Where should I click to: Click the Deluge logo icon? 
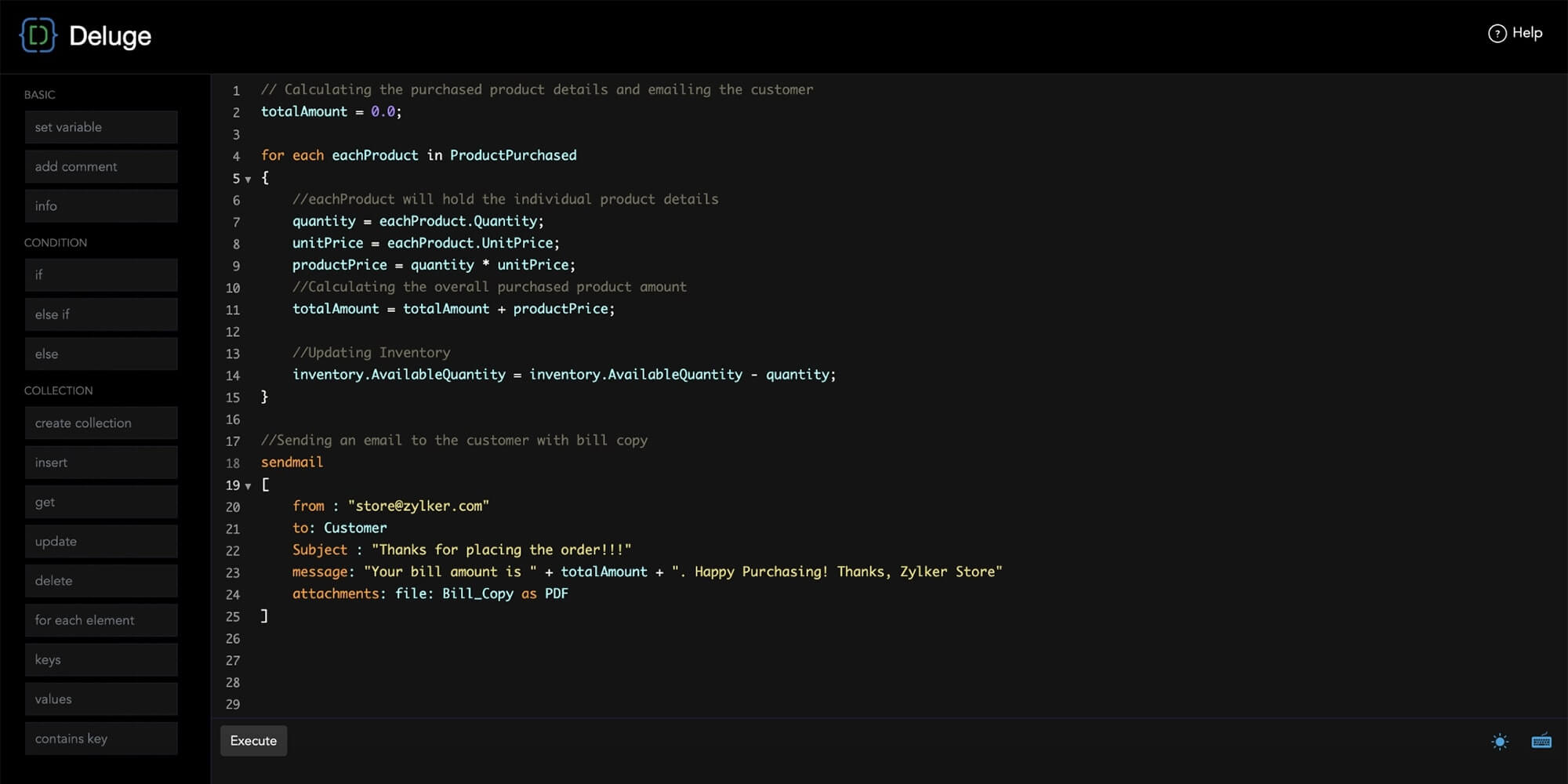(38, 35)
